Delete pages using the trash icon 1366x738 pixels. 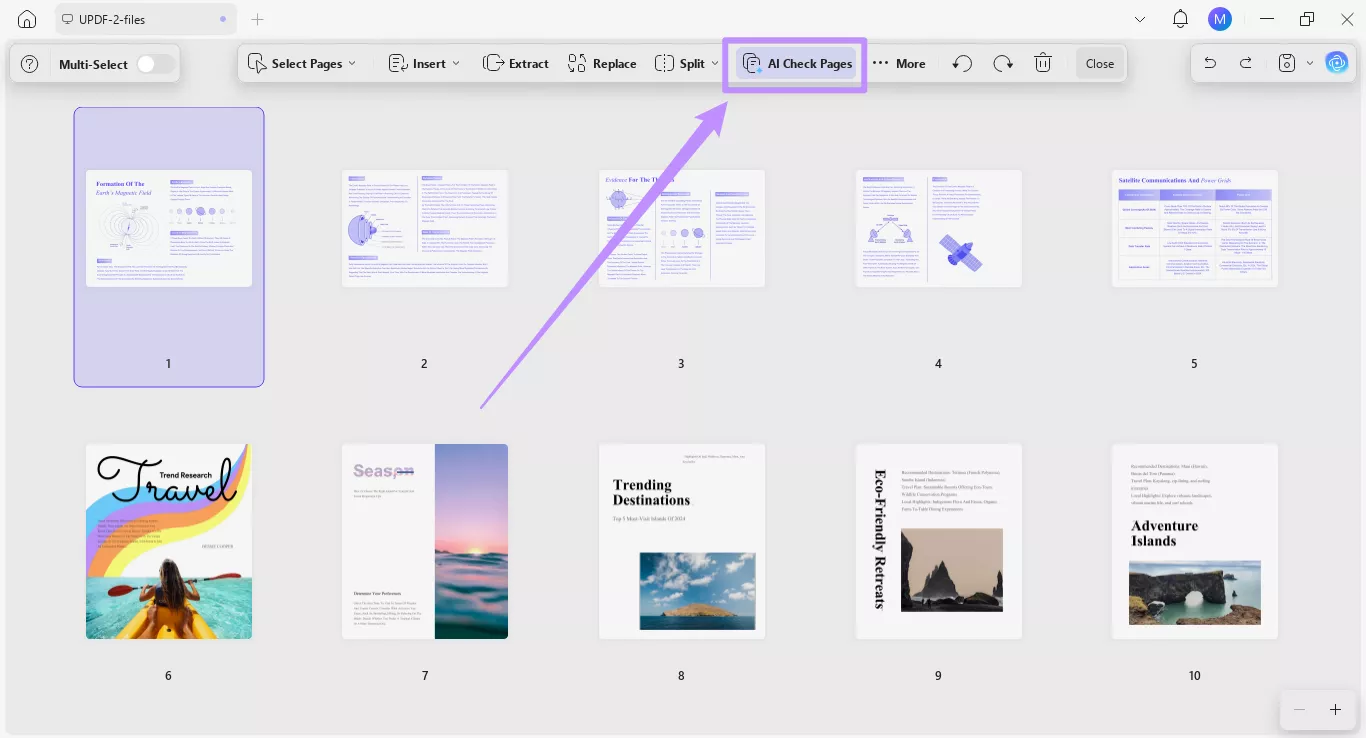pos(1043,63)
